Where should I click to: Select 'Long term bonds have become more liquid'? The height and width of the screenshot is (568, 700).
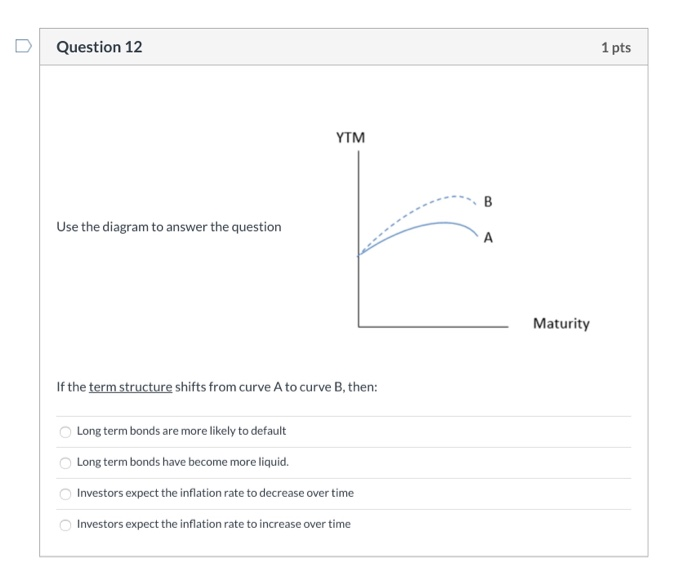(65, 463)
